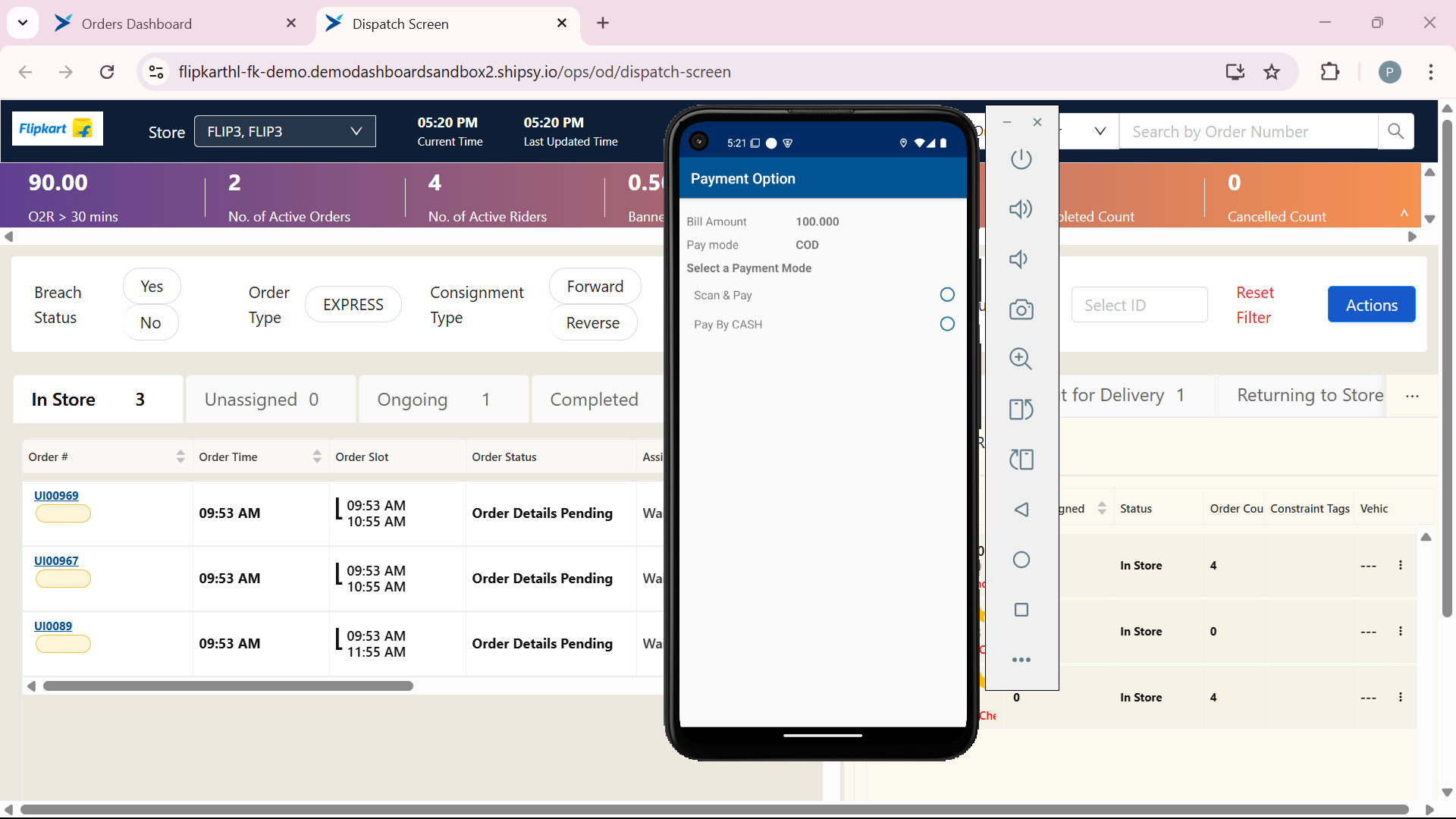Image resolution: width=1456 pixels, height=819 pixels.
Task: Click the emulator power button icon
Action: coord(1021,159)
